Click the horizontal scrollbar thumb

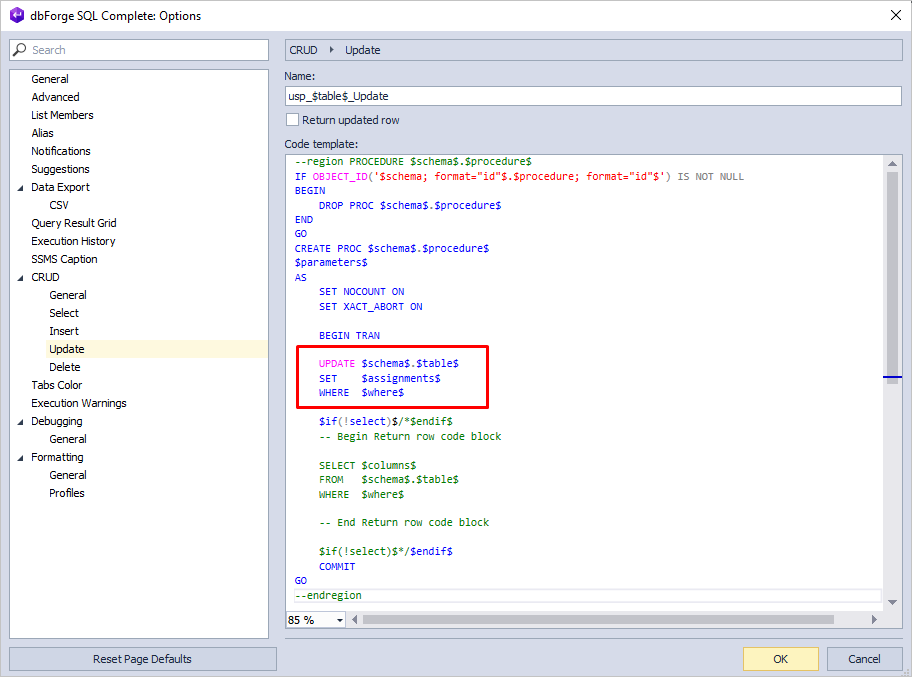click(x=598, y=620)
